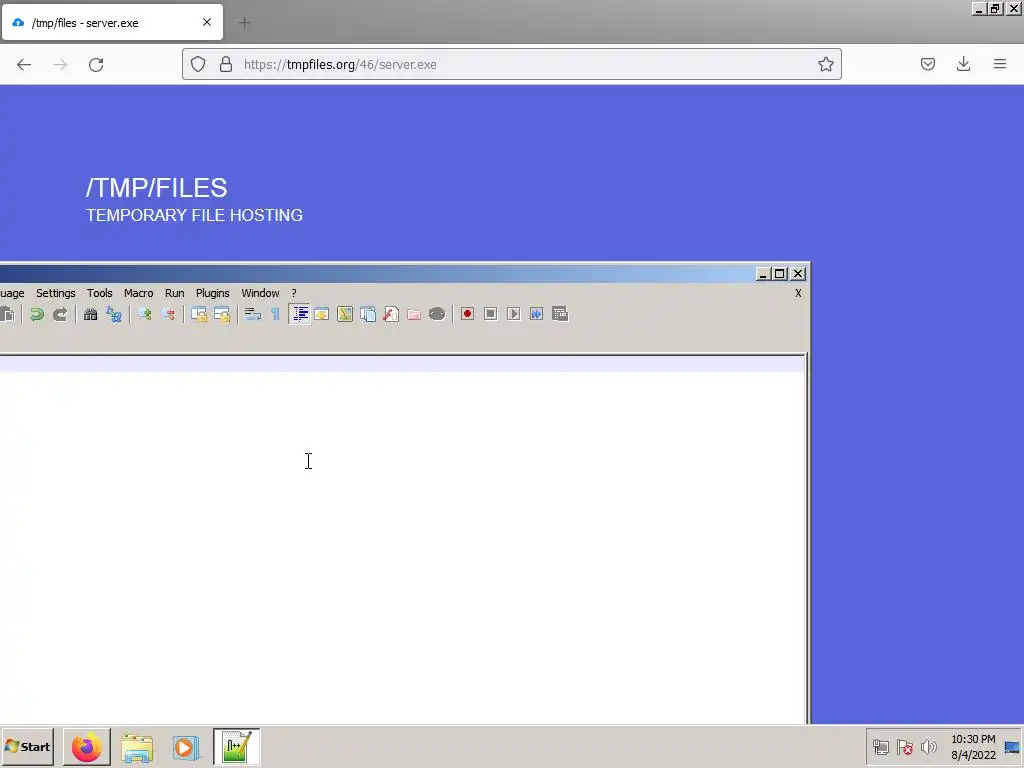Click Firefox icon in taskbar
The width and height of the screenshot is (1024, 768).
pos(86,747)
